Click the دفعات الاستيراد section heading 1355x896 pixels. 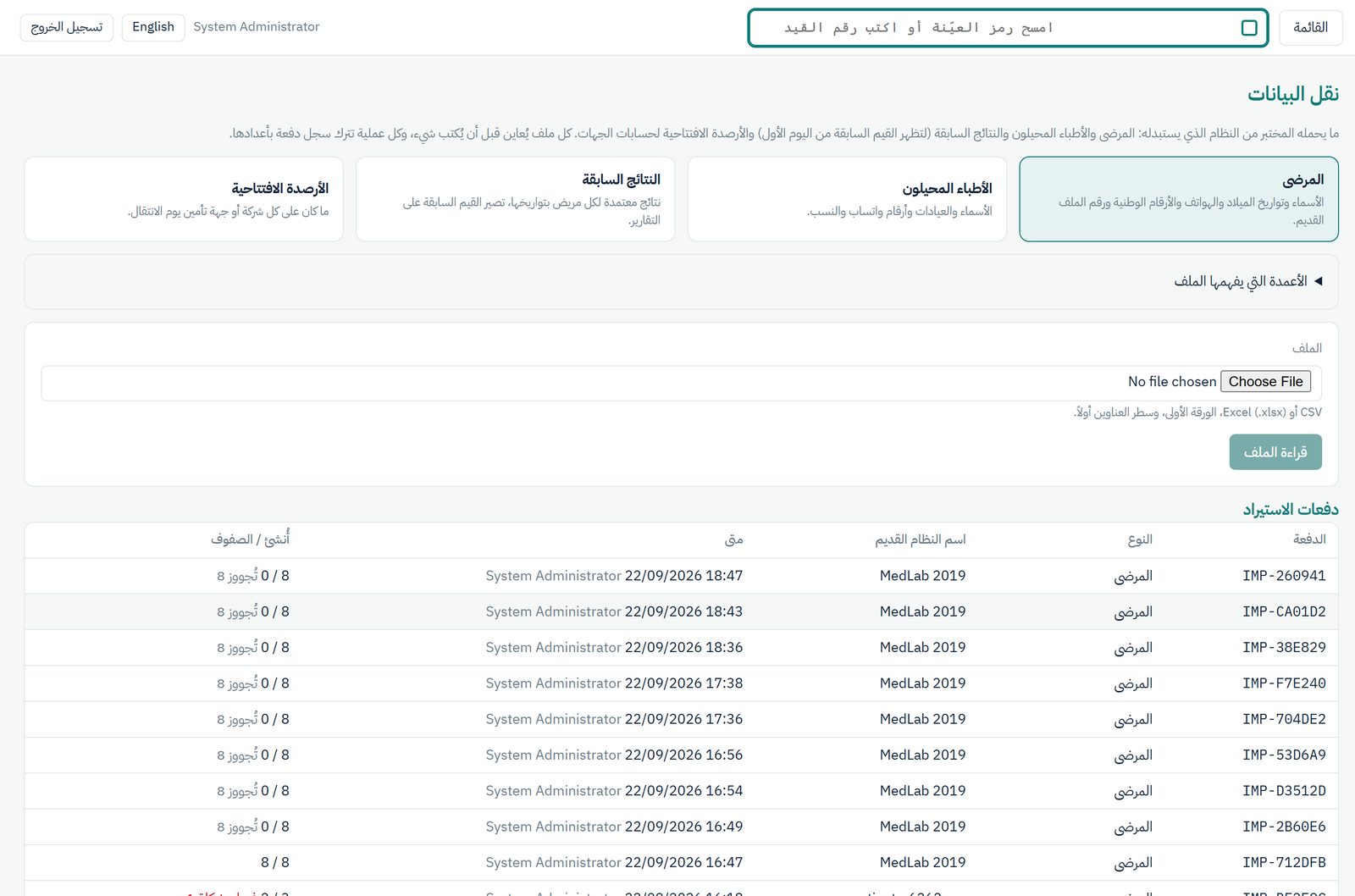click(x=1291, y=509)
